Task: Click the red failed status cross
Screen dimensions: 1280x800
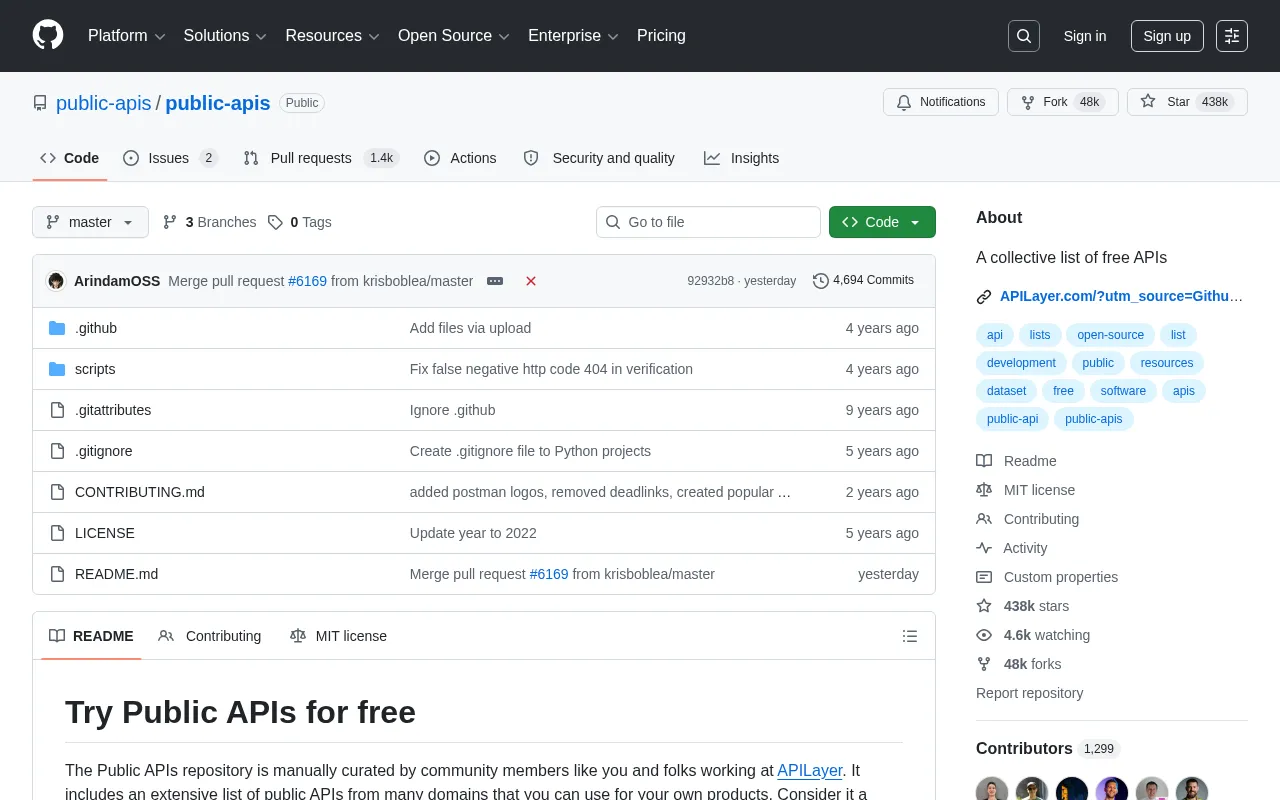Action: (x=531, y=281)
